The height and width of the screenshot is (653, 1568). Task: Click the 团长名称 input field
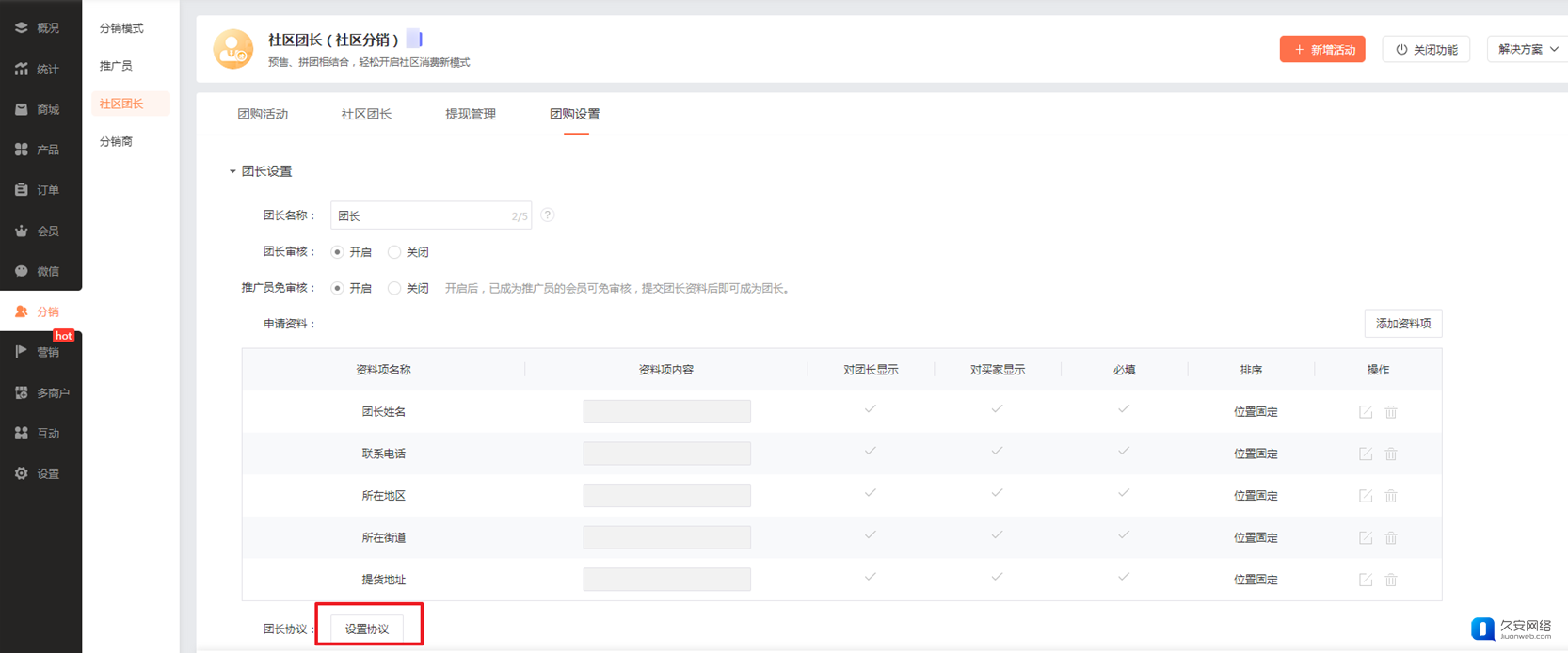point(431,215)
